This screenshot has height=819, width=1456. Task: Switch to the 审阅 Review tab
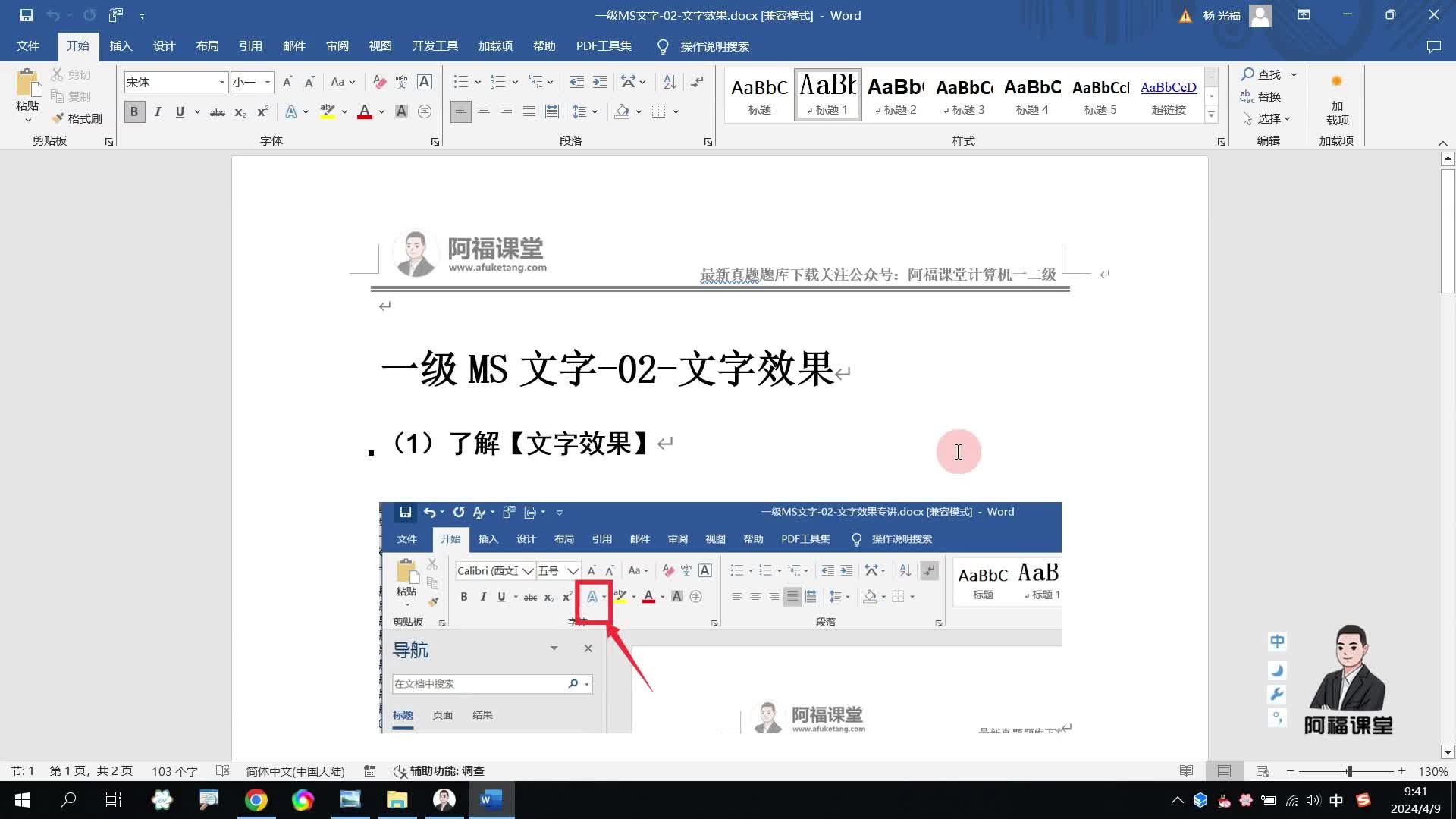(337, 46)
